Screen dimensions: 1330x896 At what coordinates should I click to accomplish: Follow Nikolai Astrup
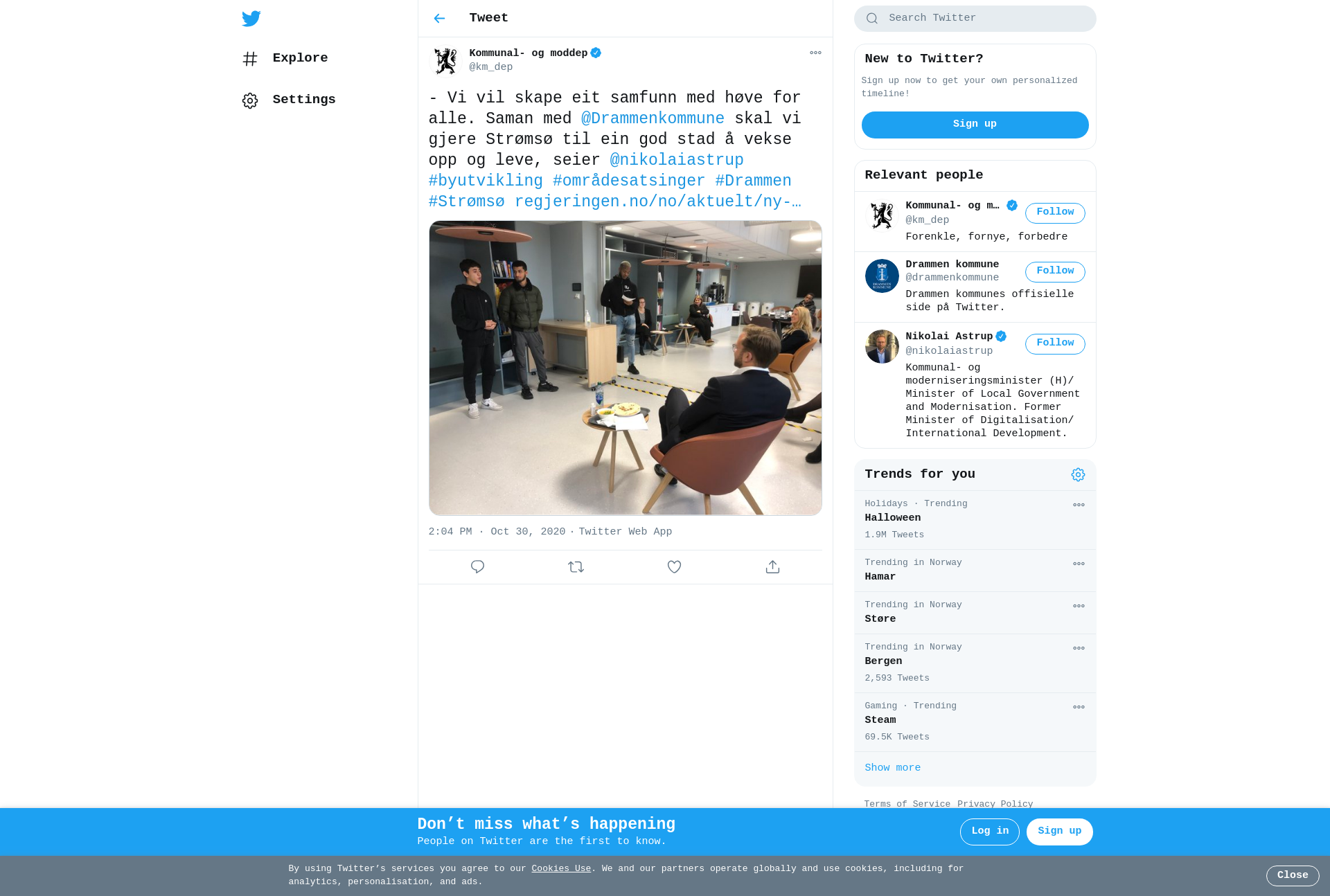point(1055,343)
